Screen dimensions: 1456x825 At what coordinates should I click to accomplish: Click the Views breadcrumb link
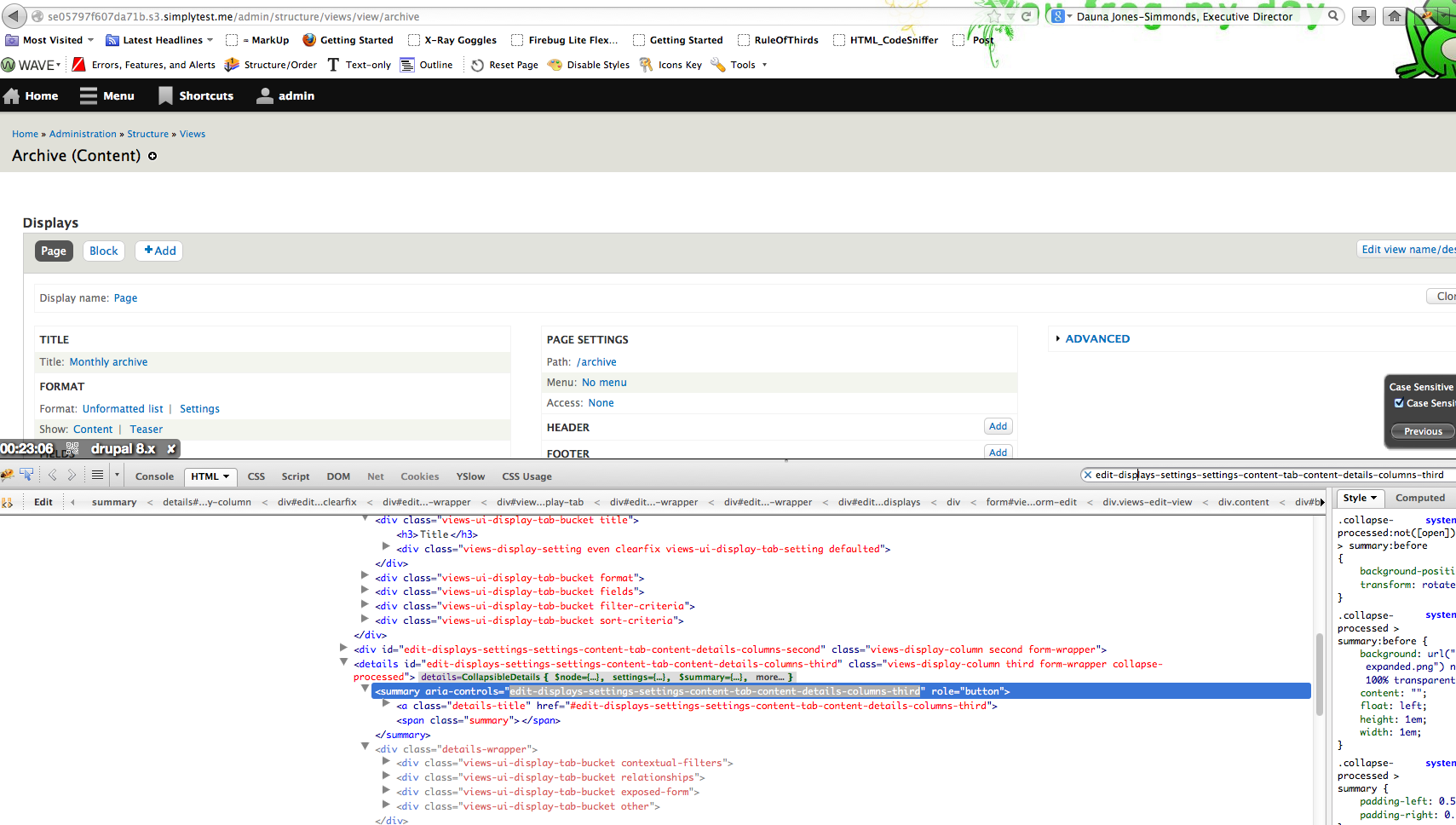pos(193,134)
